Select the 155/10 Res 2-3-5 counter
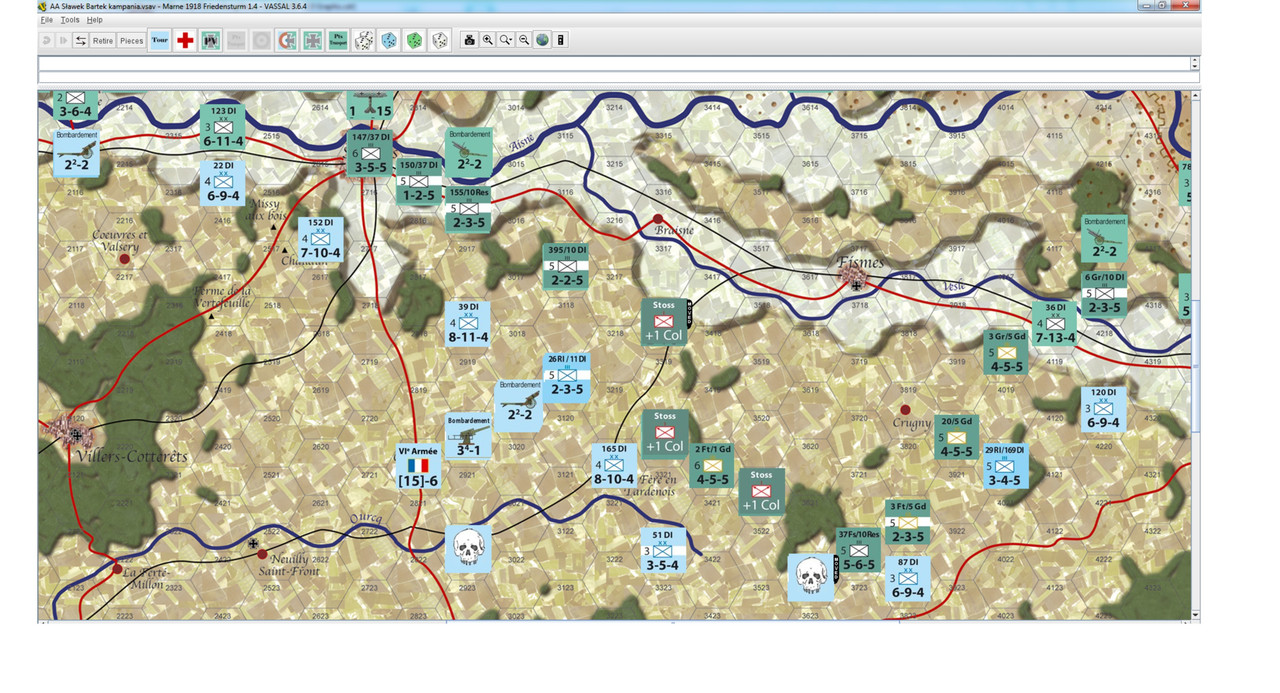 click(x=469, y=208)
